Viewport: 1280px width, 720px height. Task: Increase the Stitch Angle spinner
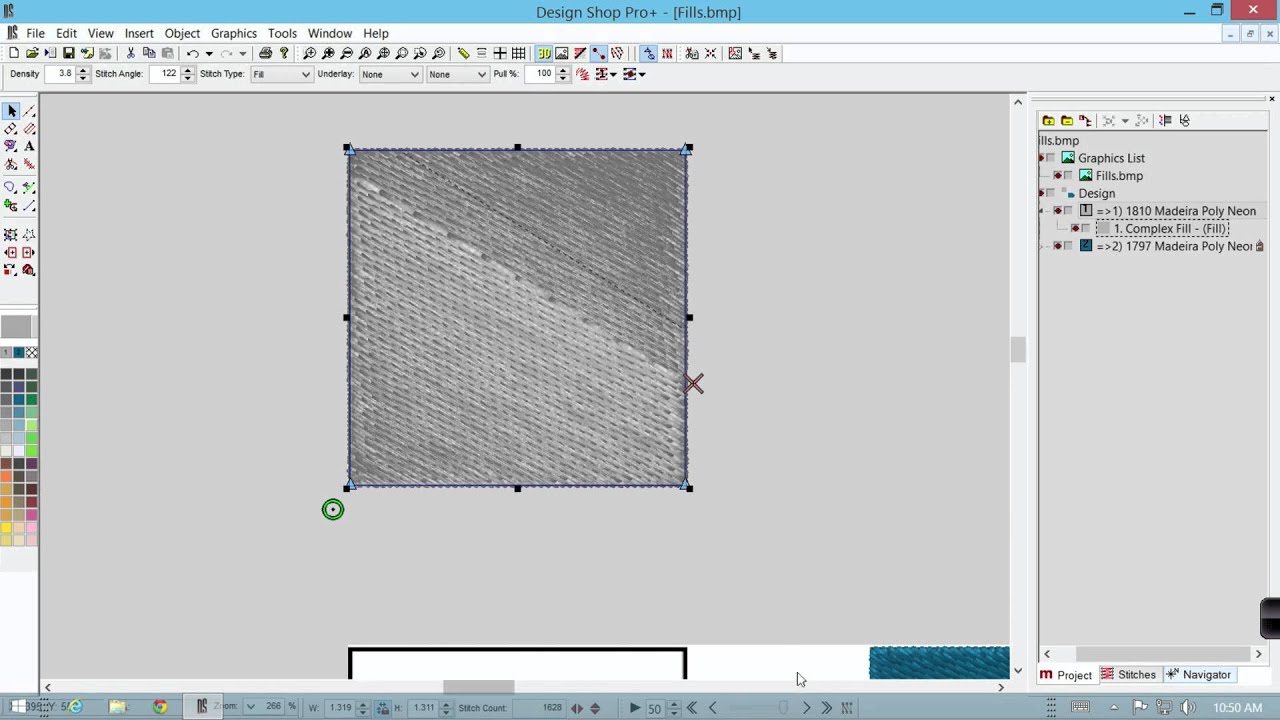[x=187, y=70]
